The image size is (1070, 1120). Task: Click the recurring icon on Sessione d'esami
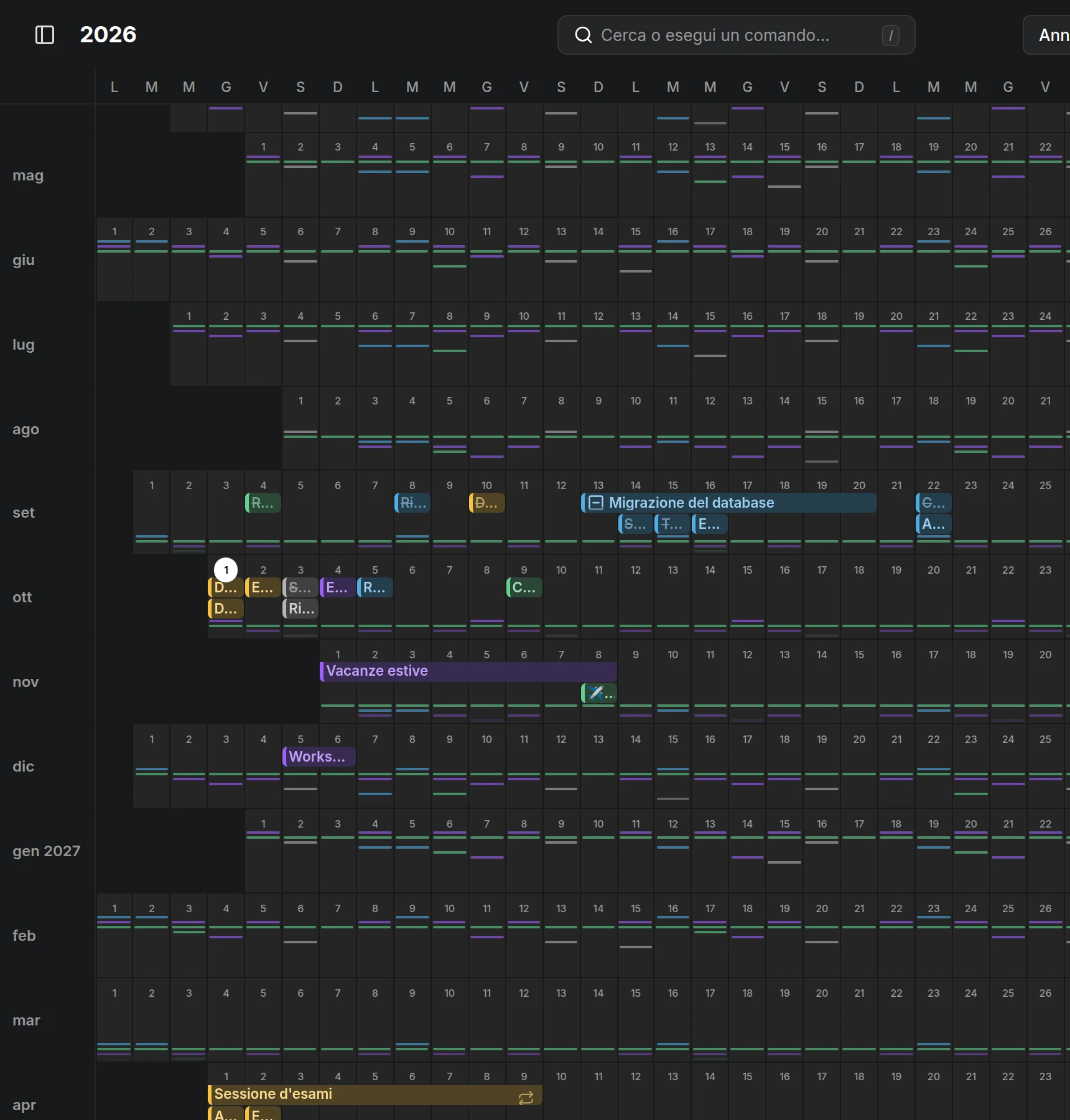(x=526, y=1098)
